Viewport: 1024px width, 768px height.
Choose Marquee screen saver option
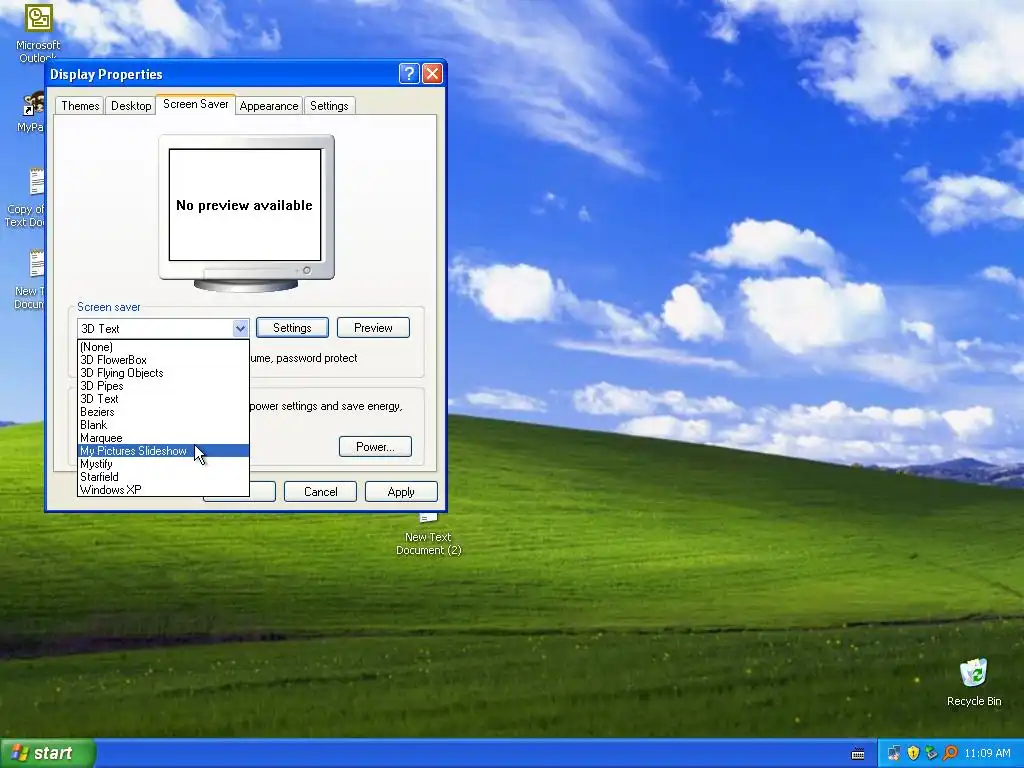click(x=163, y=438)
